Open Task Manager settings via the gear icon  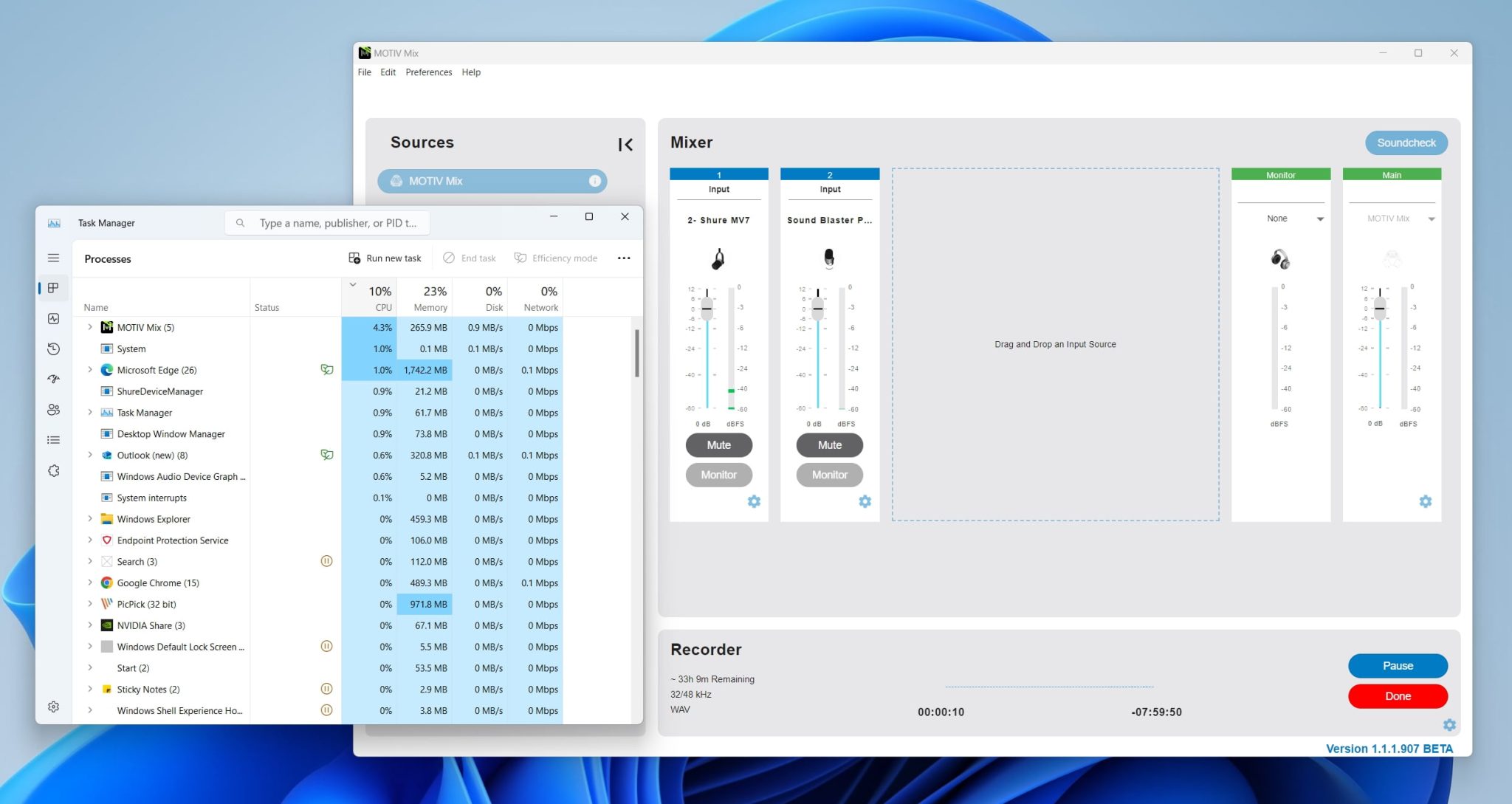point(52,707)
